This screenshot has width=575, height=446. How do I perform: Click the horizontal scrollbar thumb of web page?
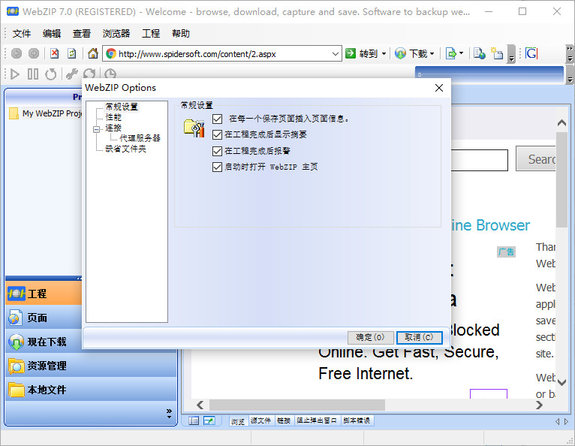297,405
